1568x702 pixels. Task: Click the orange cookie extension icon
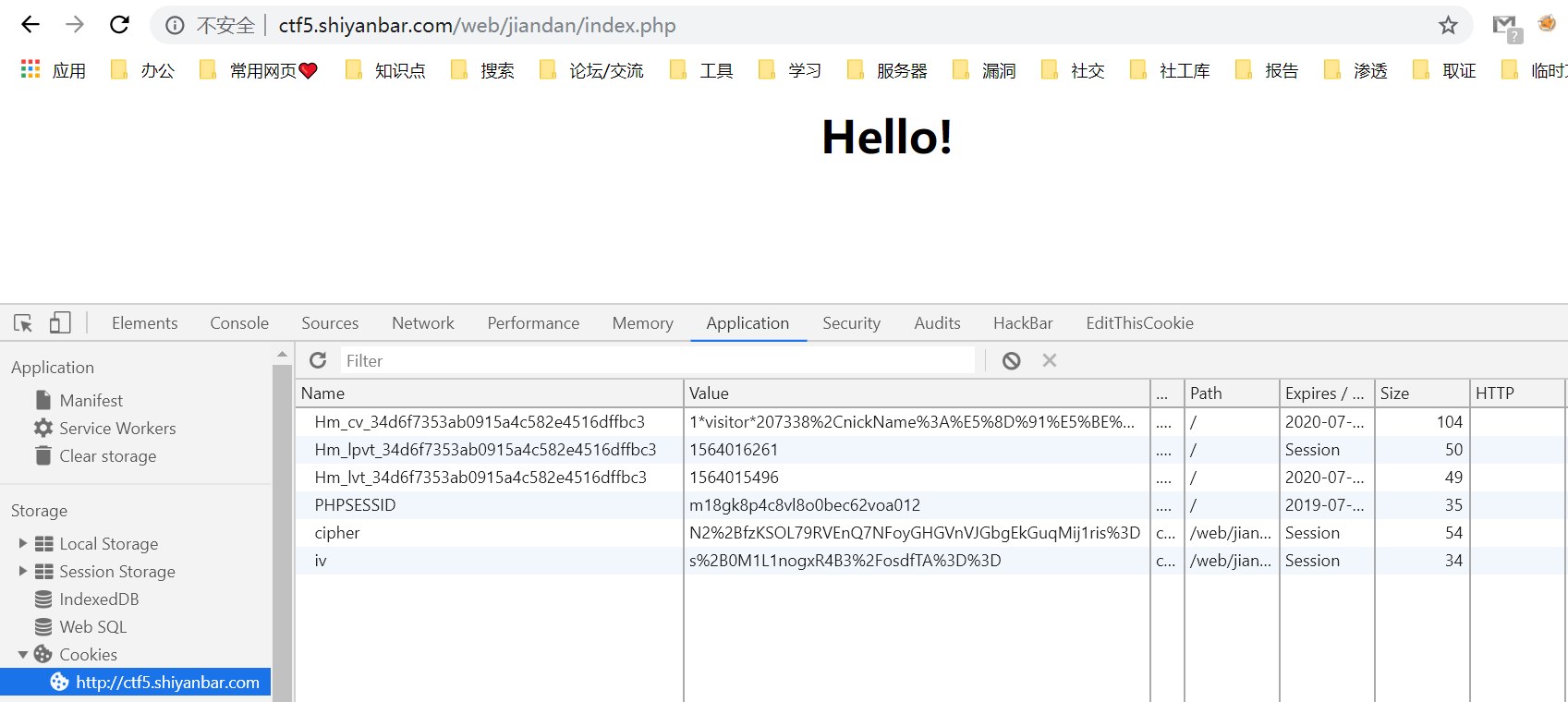(x=1547, y=24)
